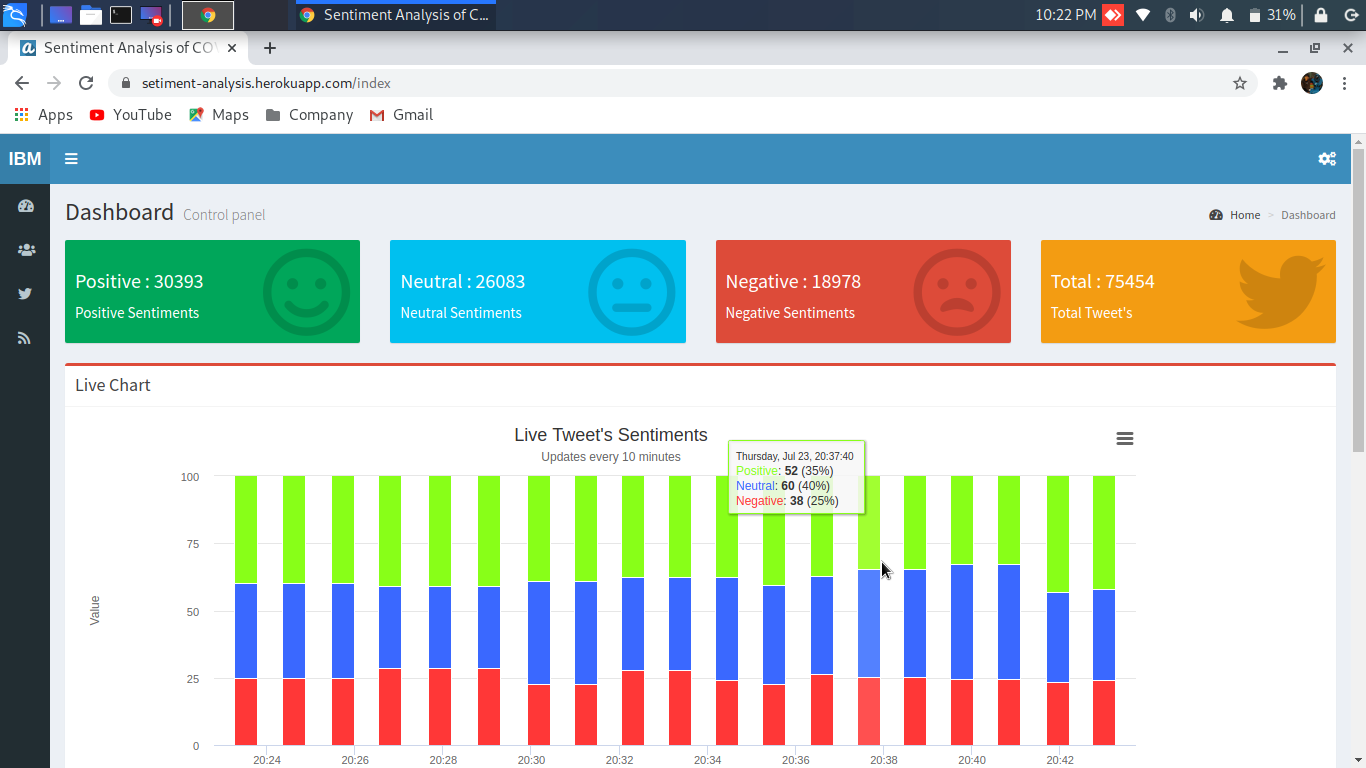This screenshot has width=1366, height=768.
Task: Click the neutral face icon
Action: (632, 292)
